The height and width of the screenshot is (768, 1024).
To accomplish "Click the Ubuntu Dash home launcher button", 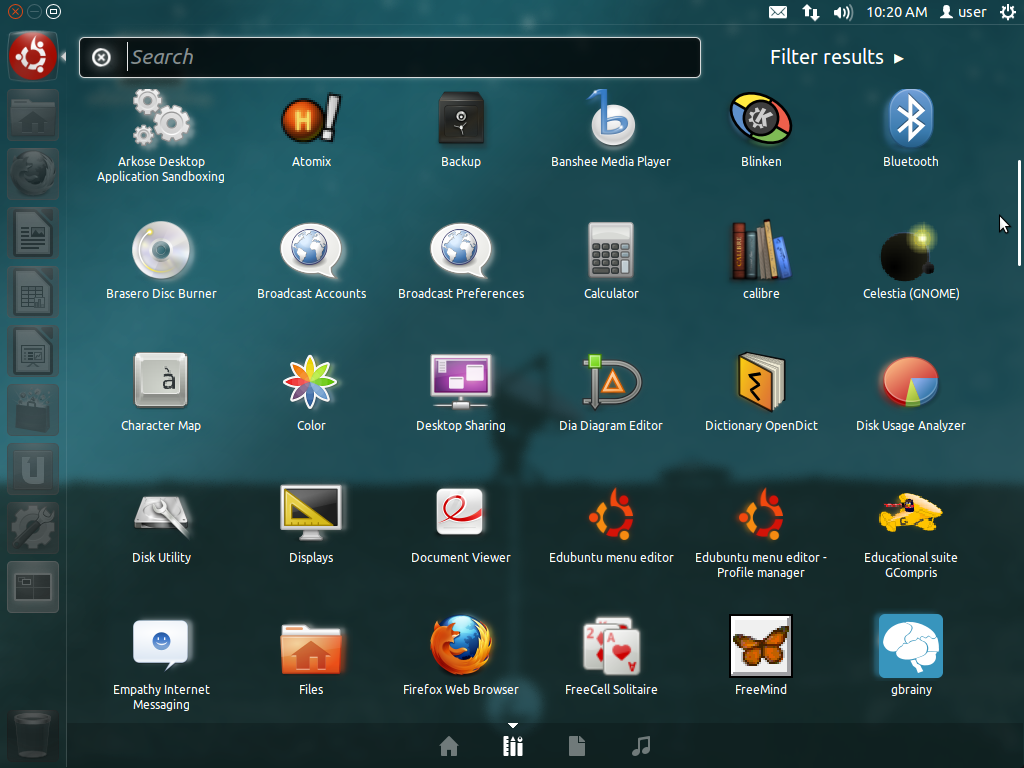I will (33, 56).
